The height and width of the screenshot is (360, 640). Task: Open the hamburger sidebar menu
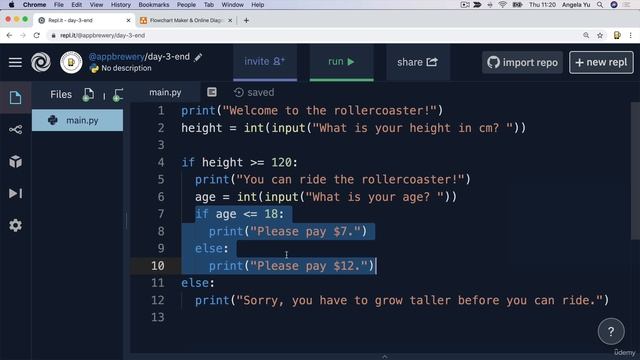(16, 62)
